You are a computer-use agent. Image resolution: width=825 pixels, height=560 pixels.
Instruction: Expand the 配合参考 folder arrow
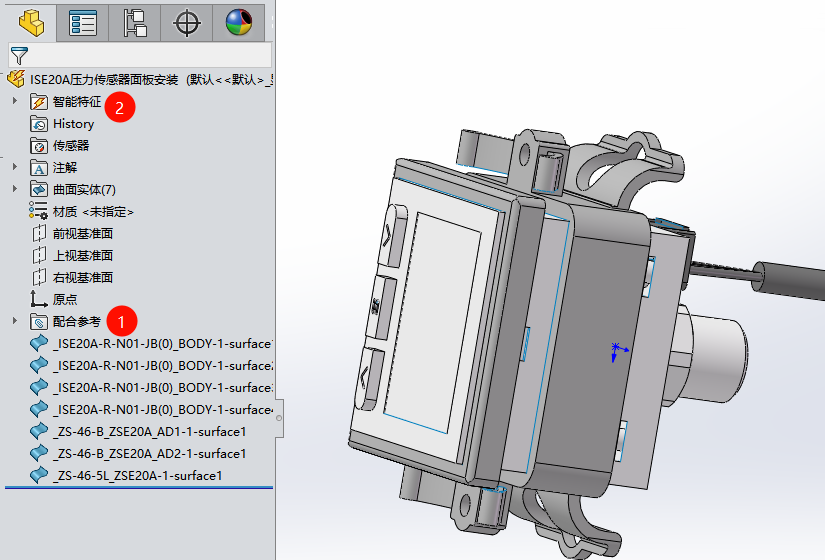(14, 321)
